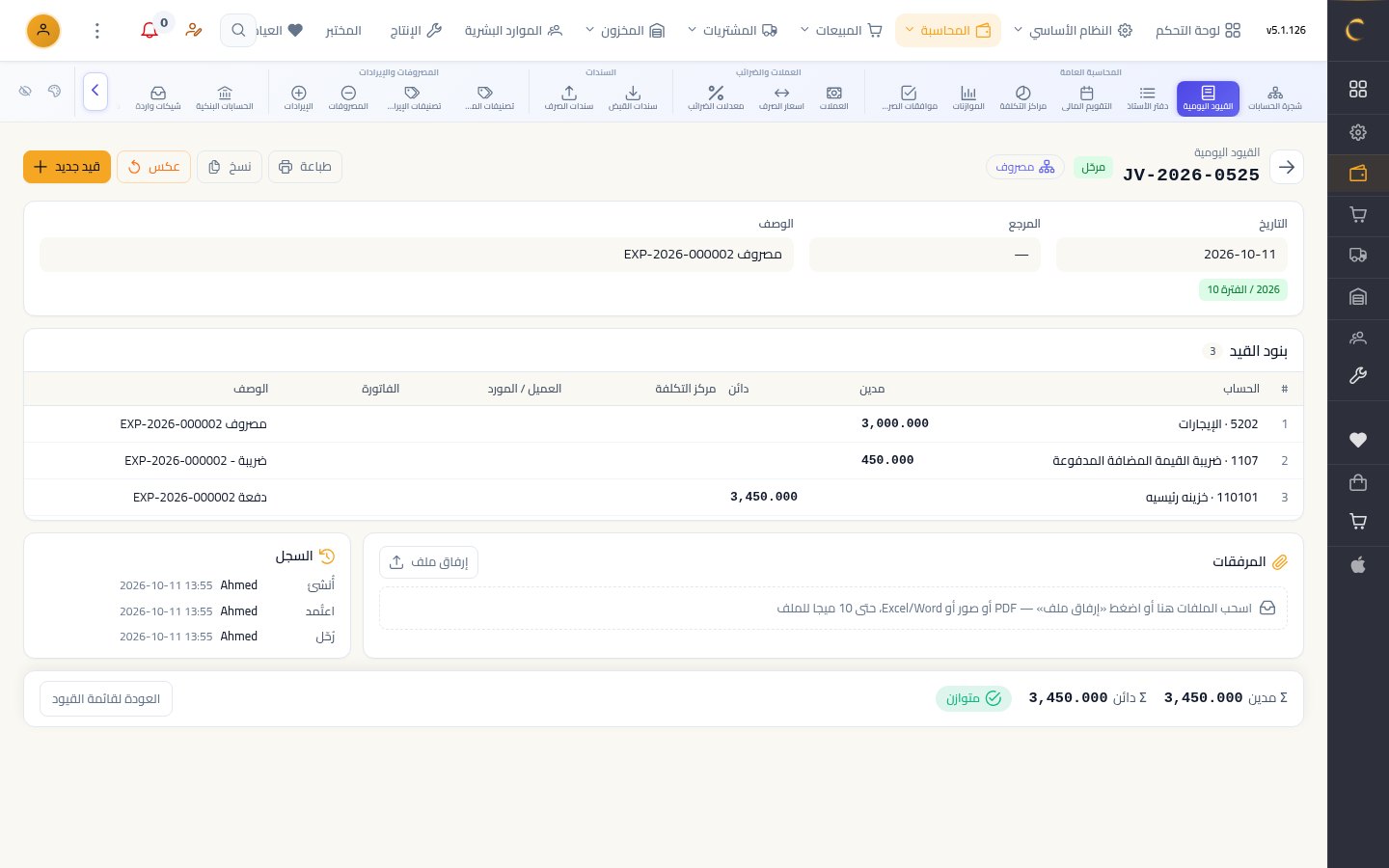The image size is (1389, 868).
Task: Open العملات currencies icon
Action: coord(834,97)
